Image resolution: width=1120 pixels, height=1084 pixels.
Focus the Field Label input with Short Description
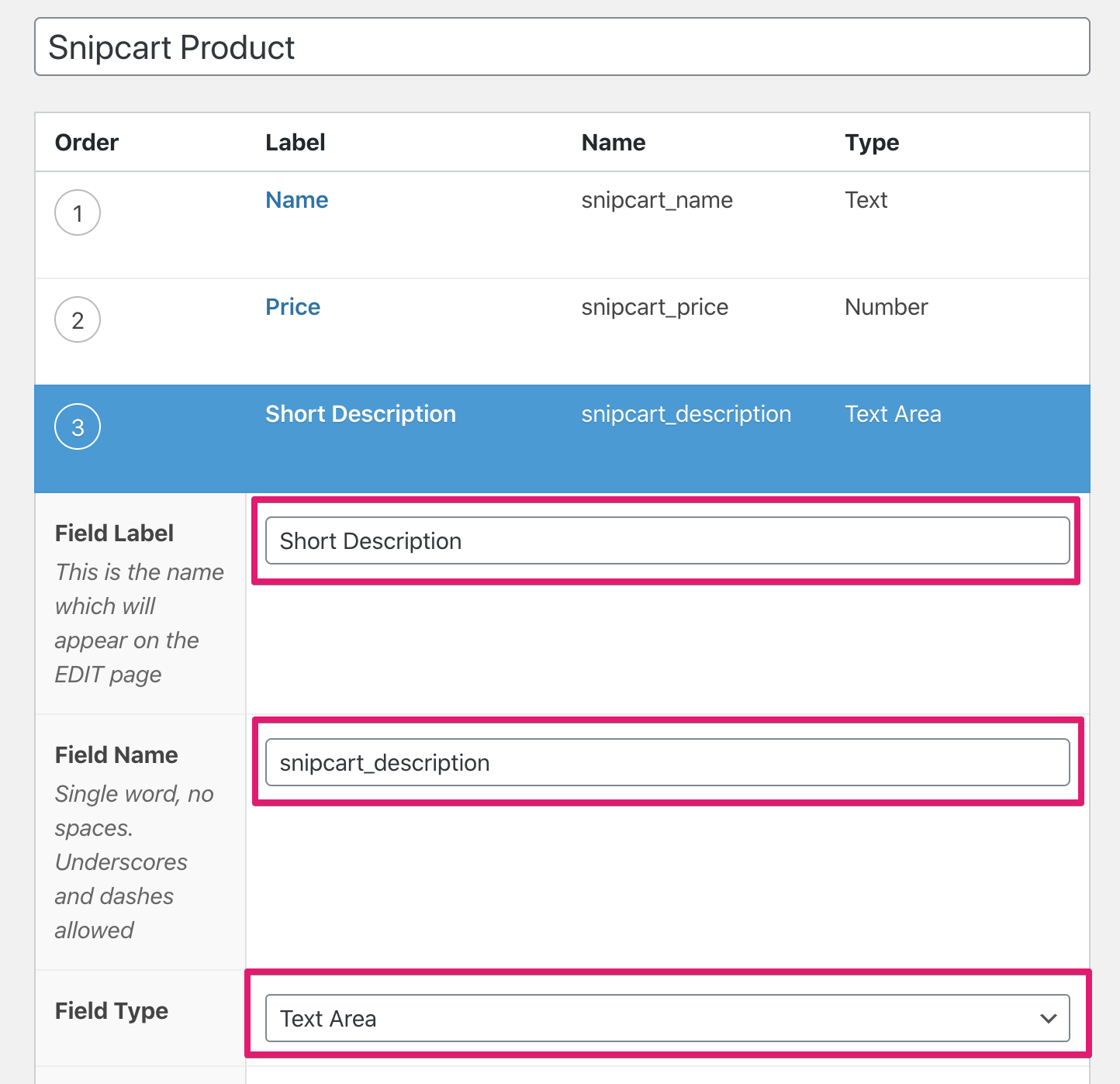(668, 540)
